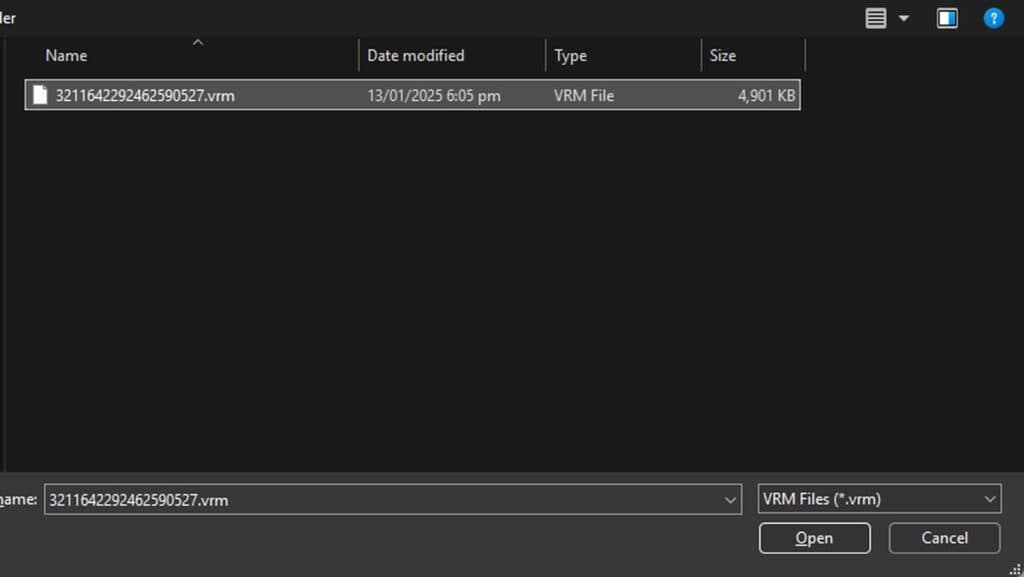Click the change view layout icon
Image resolution: width=1024 pixels, height=577 pixels.
(876, 18)
